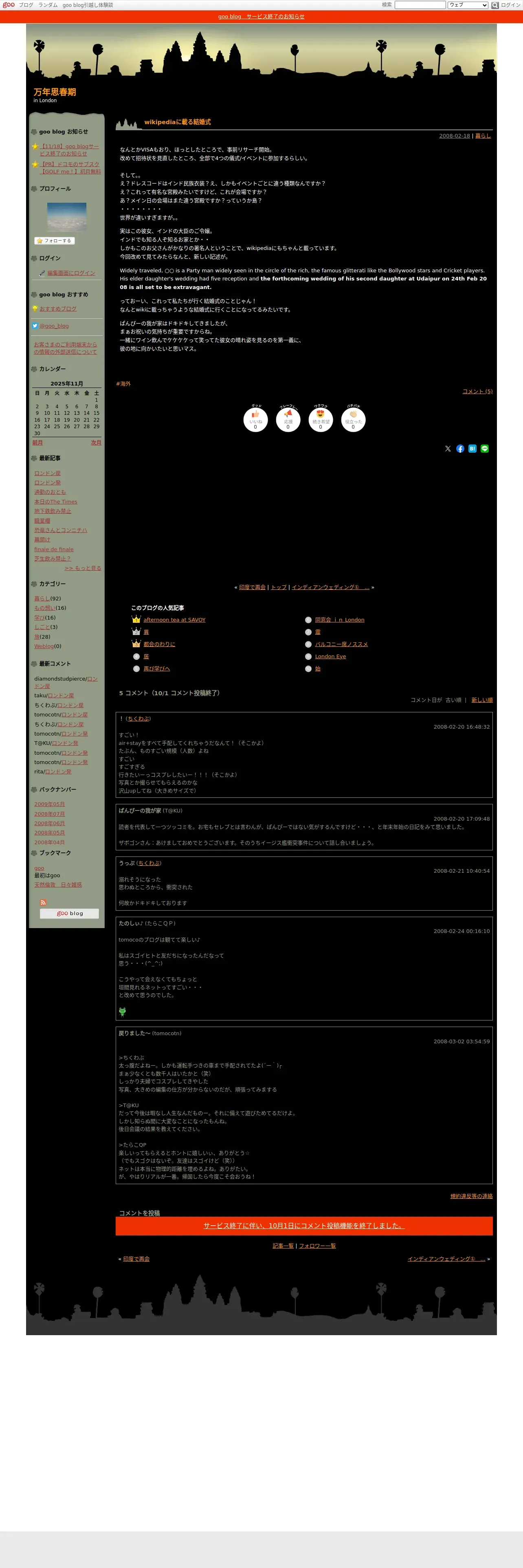Open the 規約違反等の連絡 report link

point(472,1196)
